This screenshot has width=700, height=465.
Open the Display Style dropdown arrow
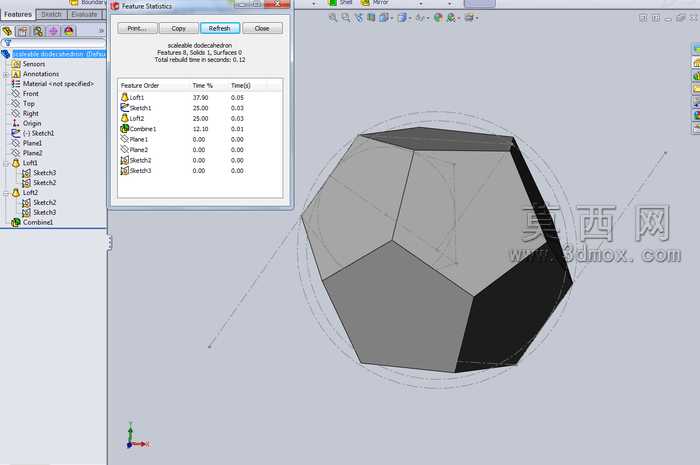coord(410,18)
